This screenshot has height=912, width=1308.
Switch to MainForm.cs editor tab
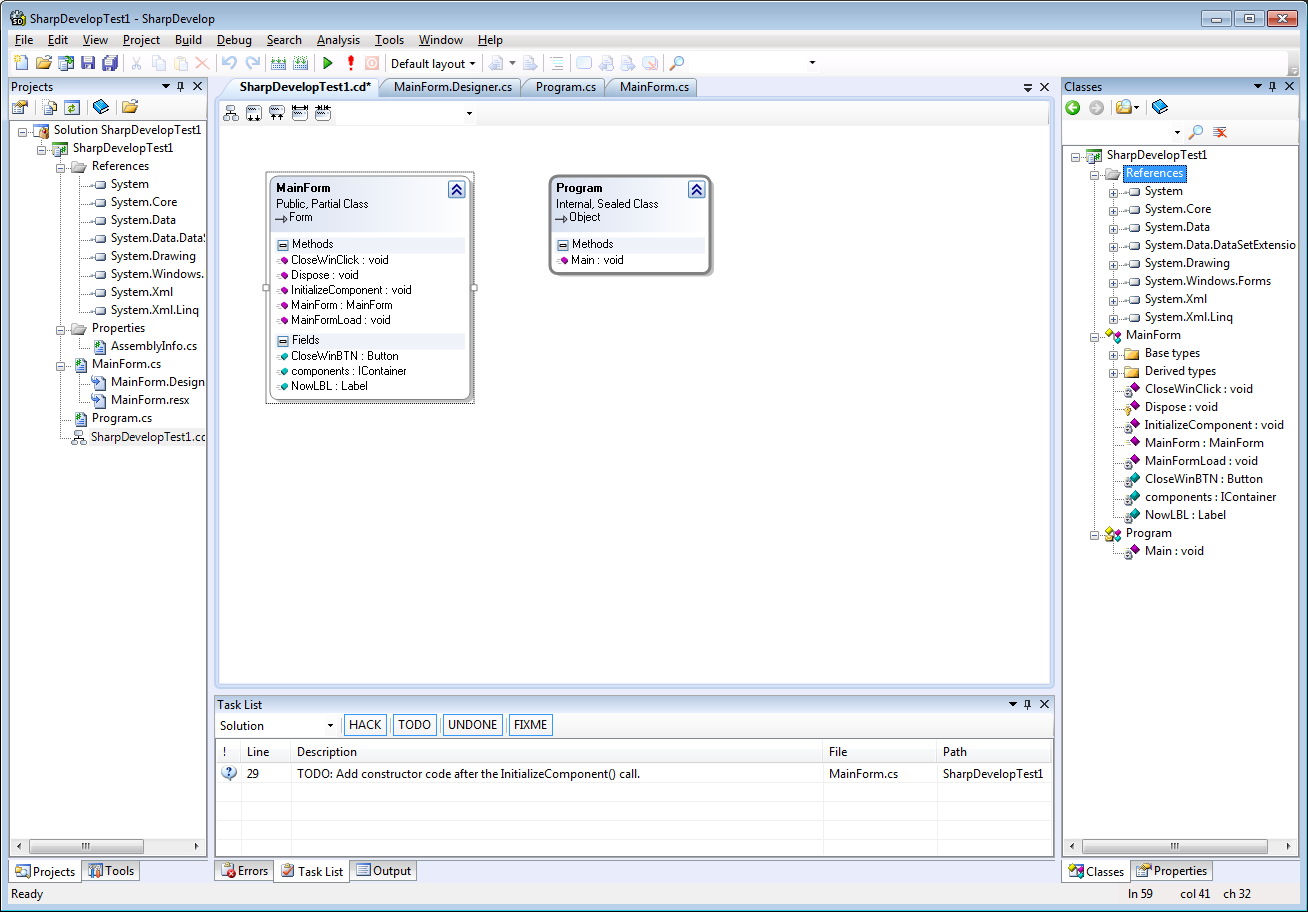coord(654,87)
